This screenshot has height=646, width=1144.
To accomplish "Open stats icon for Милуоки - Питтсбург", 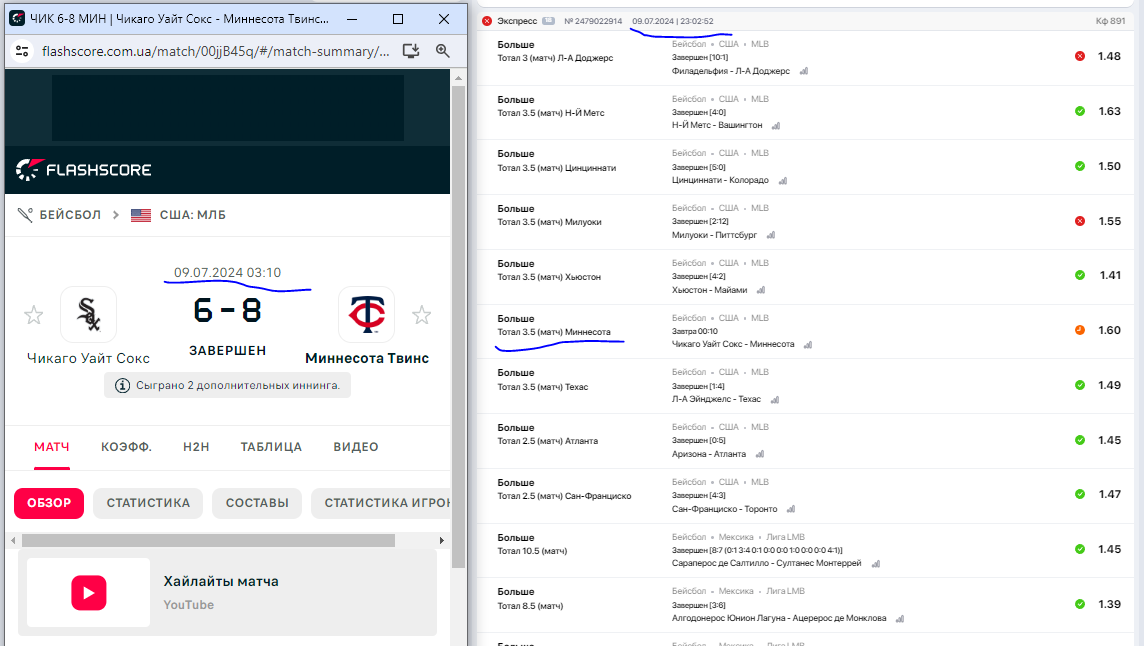I will pyautogui.click(x=771, y=235).
